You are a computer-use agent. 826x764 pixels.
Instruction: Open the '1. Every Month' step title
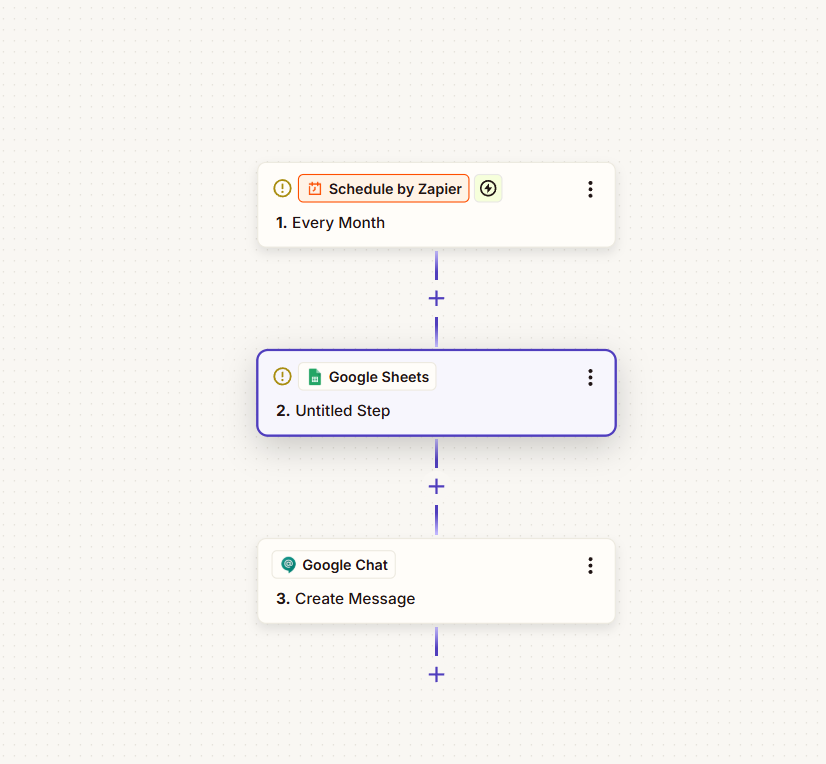click(x=330, y=223)
